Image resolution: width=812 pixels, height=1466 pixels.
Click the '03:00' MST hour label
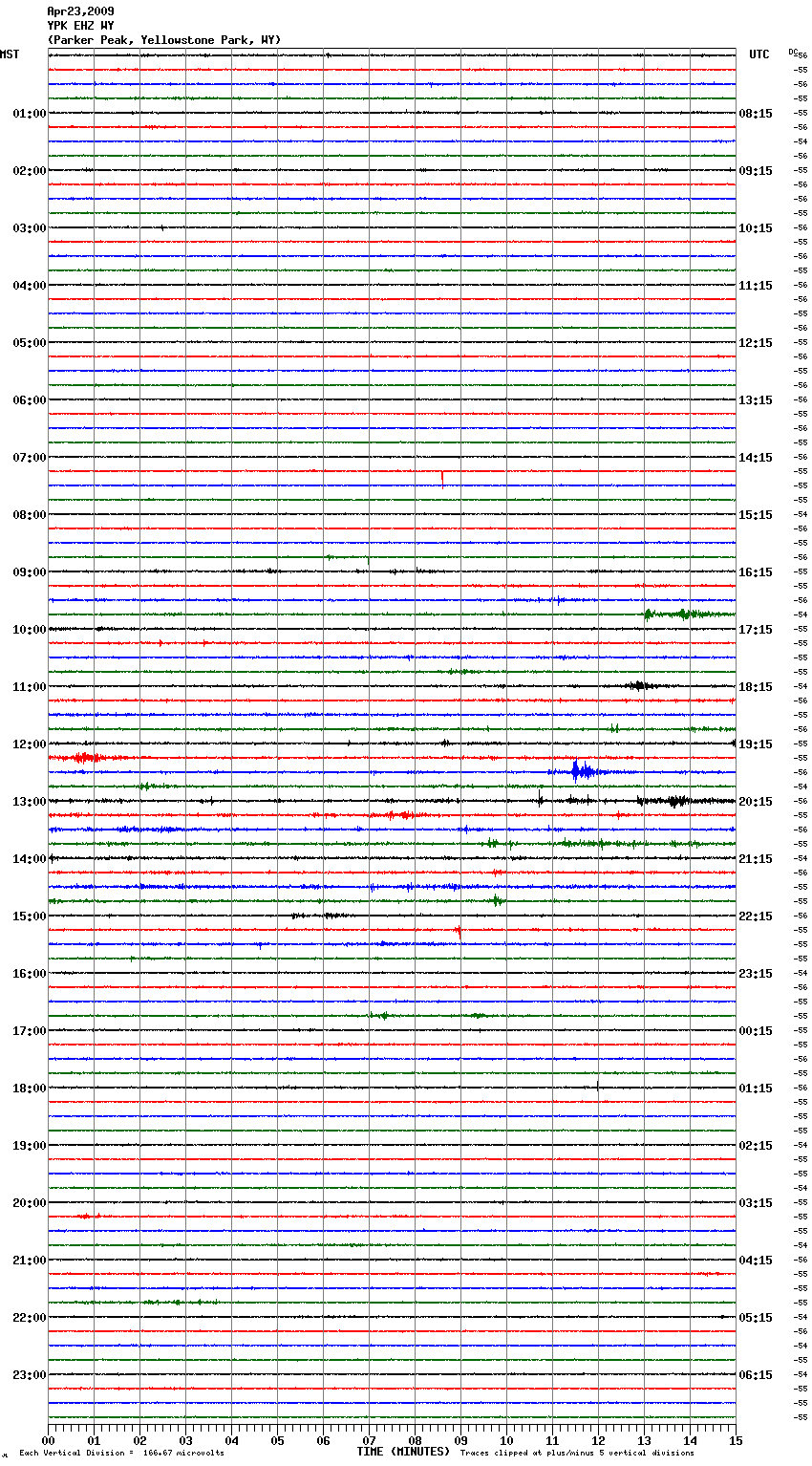(29, 228)
